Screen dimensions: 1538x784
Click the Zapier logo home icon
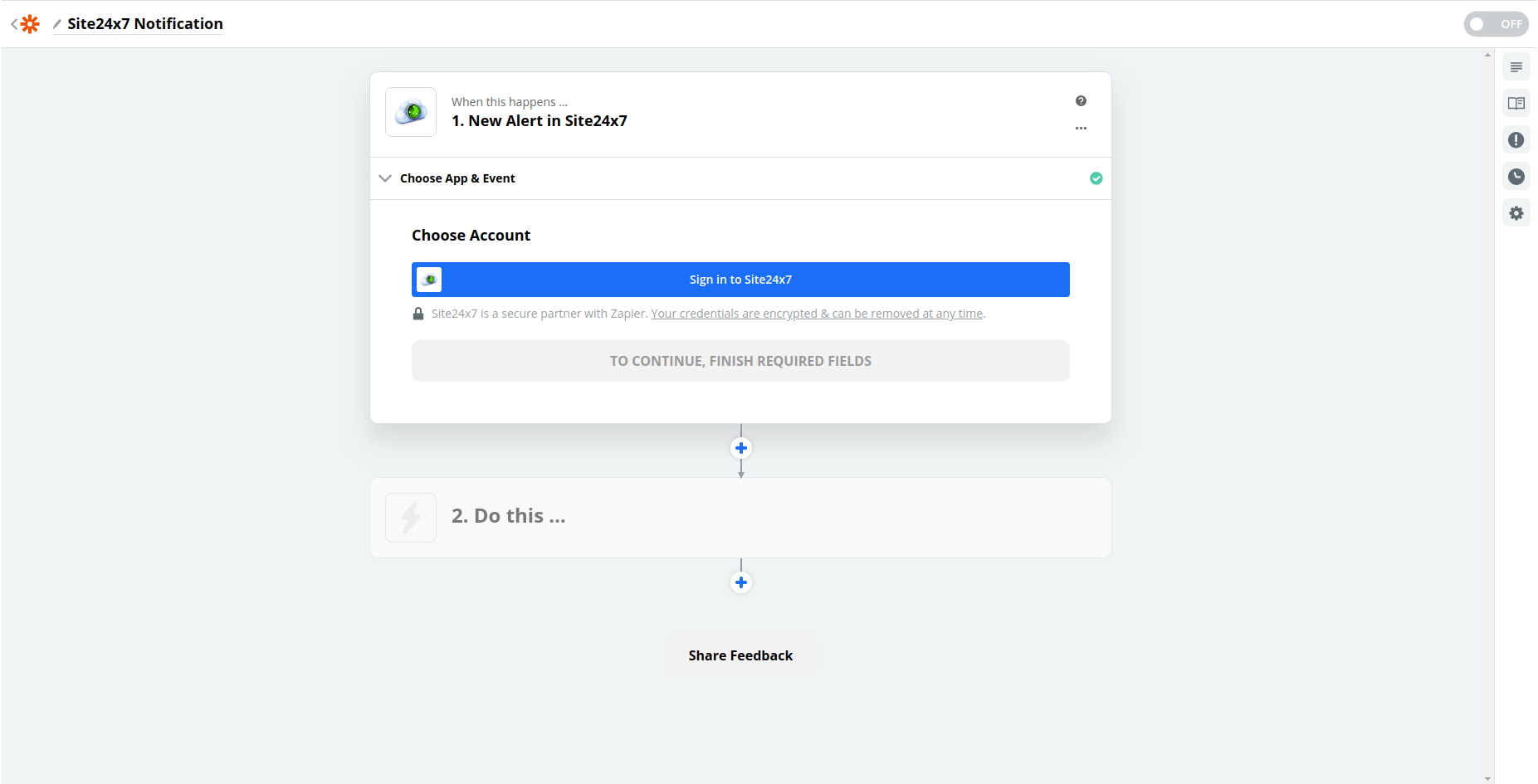(x=30, y=24)
